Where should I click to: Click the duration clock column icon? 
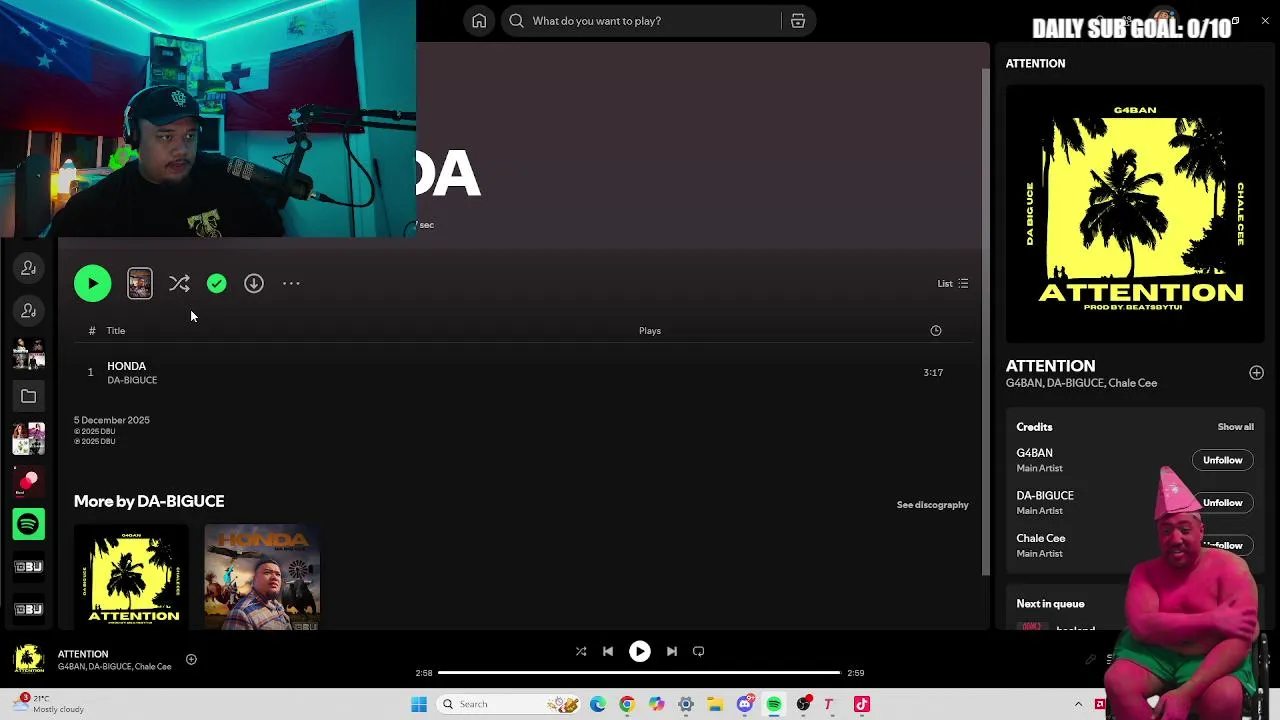(x=936, y=331)
